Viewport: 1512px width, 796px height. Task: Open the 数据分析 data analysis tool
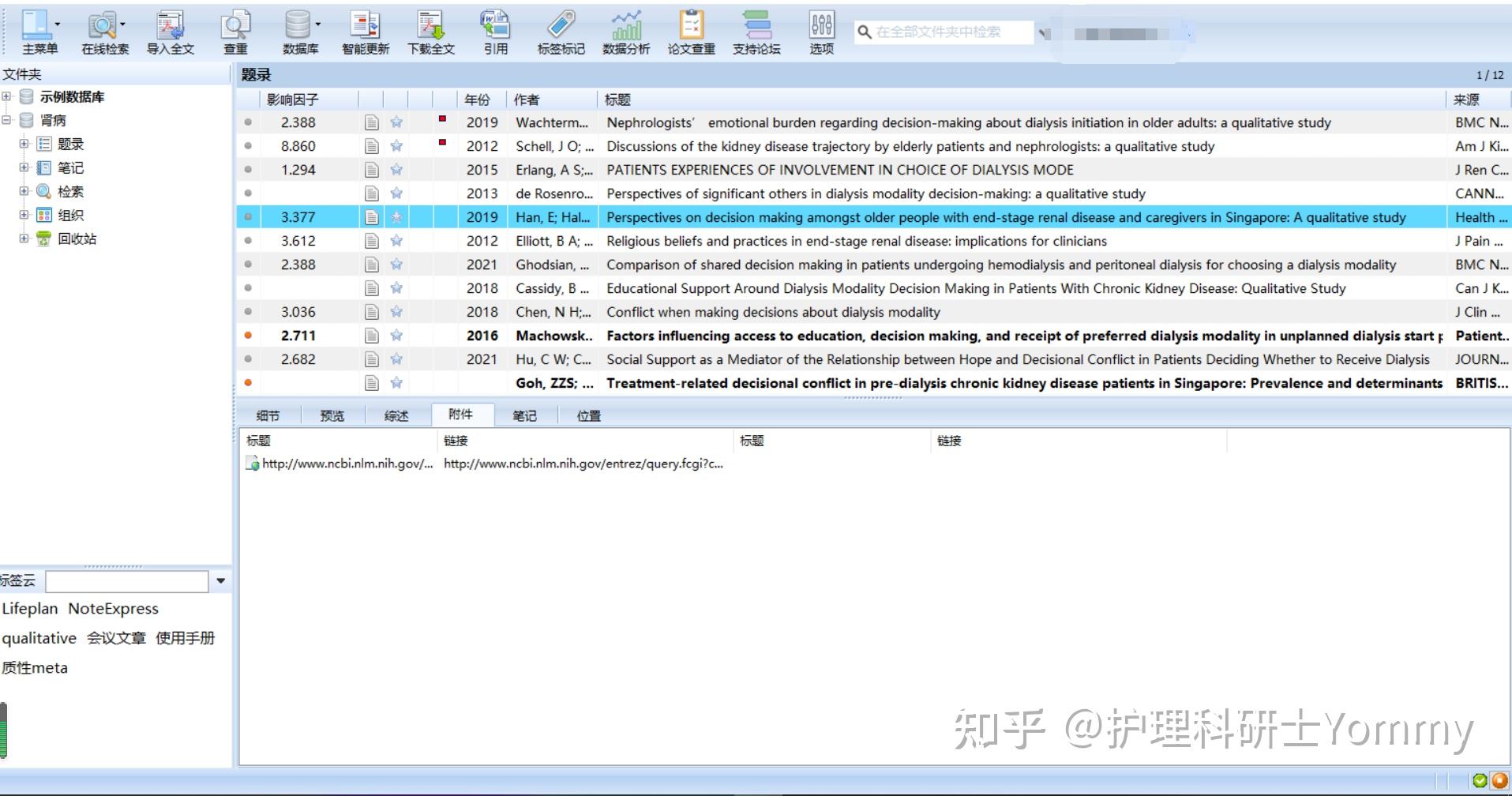point(626,30)
